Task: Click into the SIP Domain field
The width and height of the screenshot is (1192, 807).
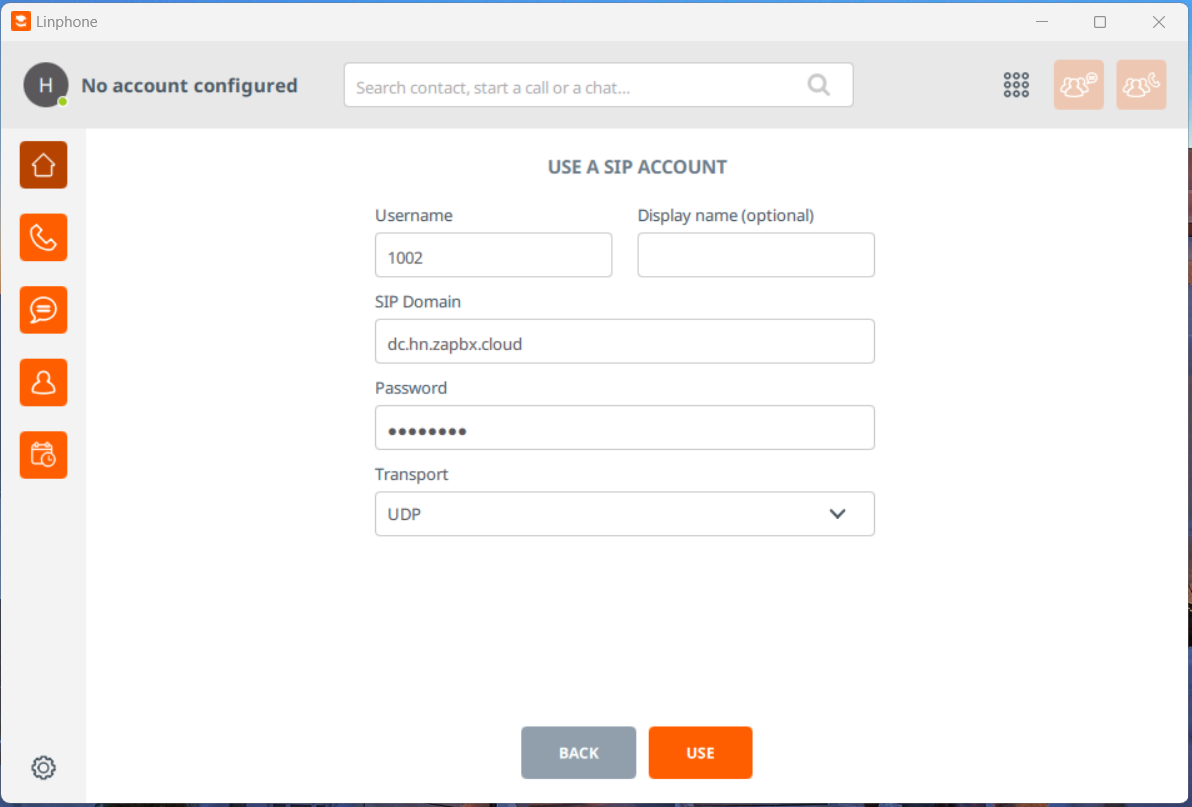Action: pyautogui.click(x=624, y=342)
